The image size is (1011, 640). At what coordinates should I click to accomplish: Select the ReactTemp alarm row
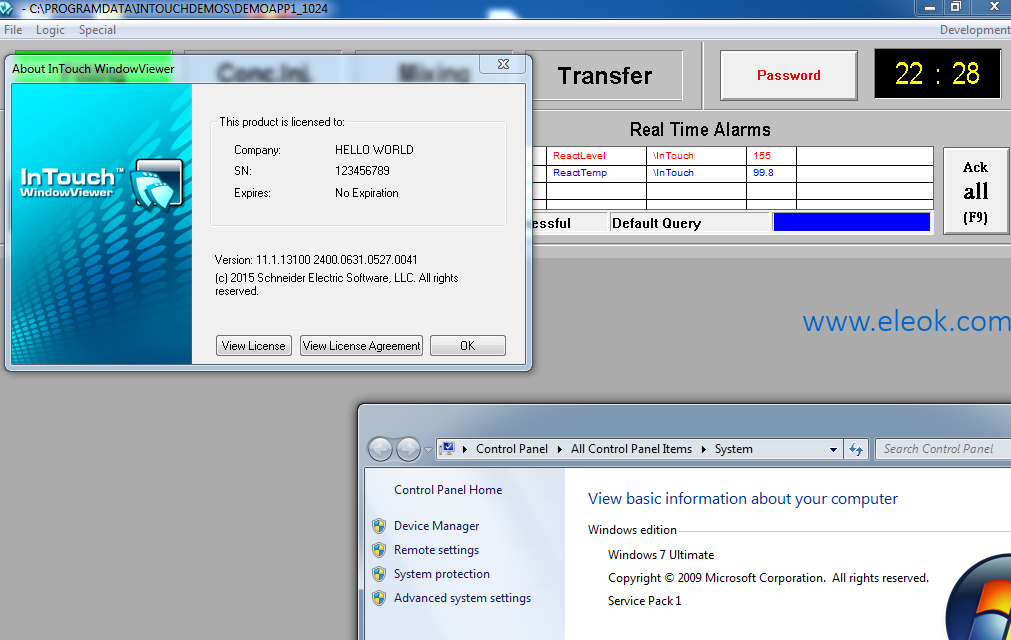click(x=733, y=173)
